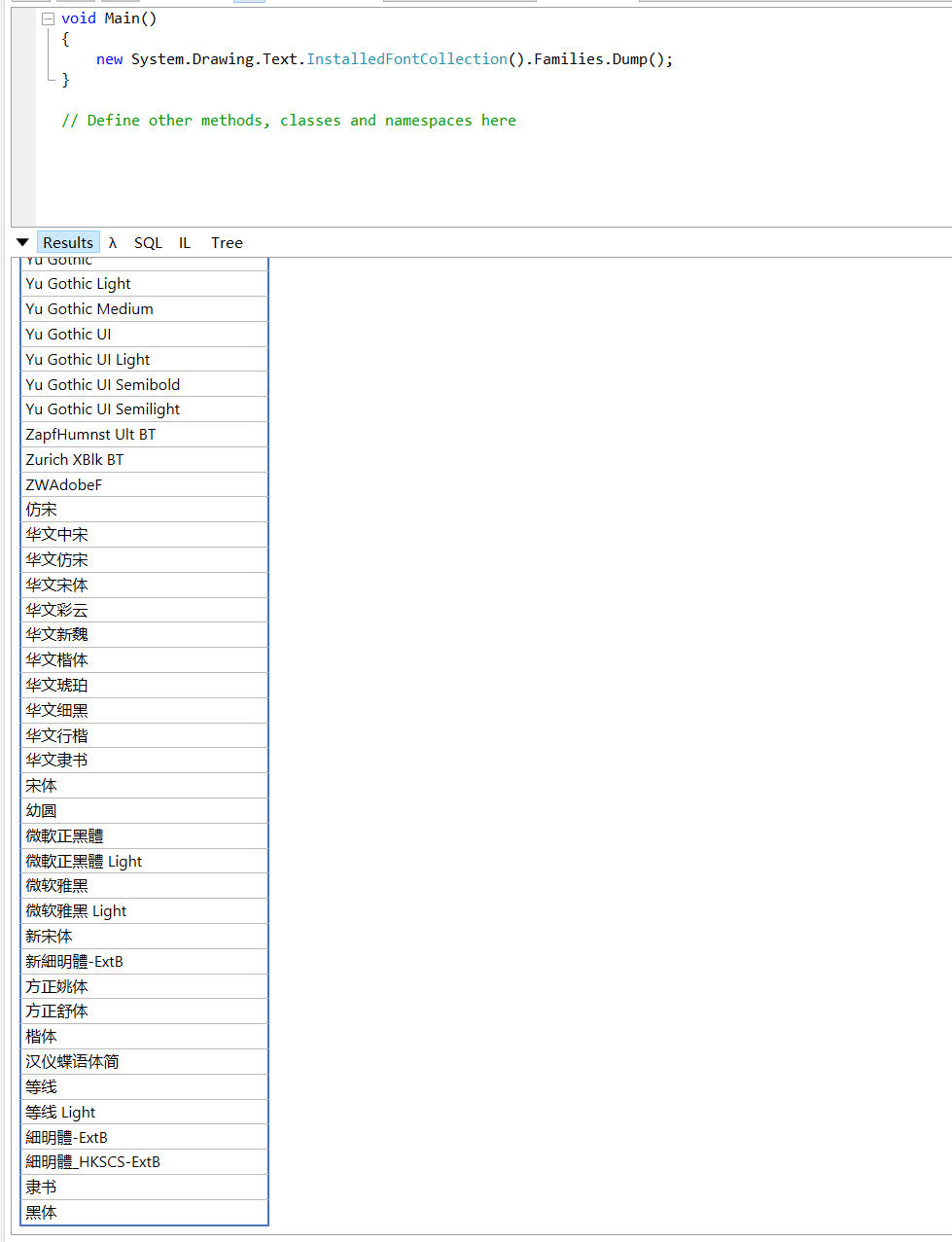Select the ZapfHumnst Ult BT row

tap(90, 434)
